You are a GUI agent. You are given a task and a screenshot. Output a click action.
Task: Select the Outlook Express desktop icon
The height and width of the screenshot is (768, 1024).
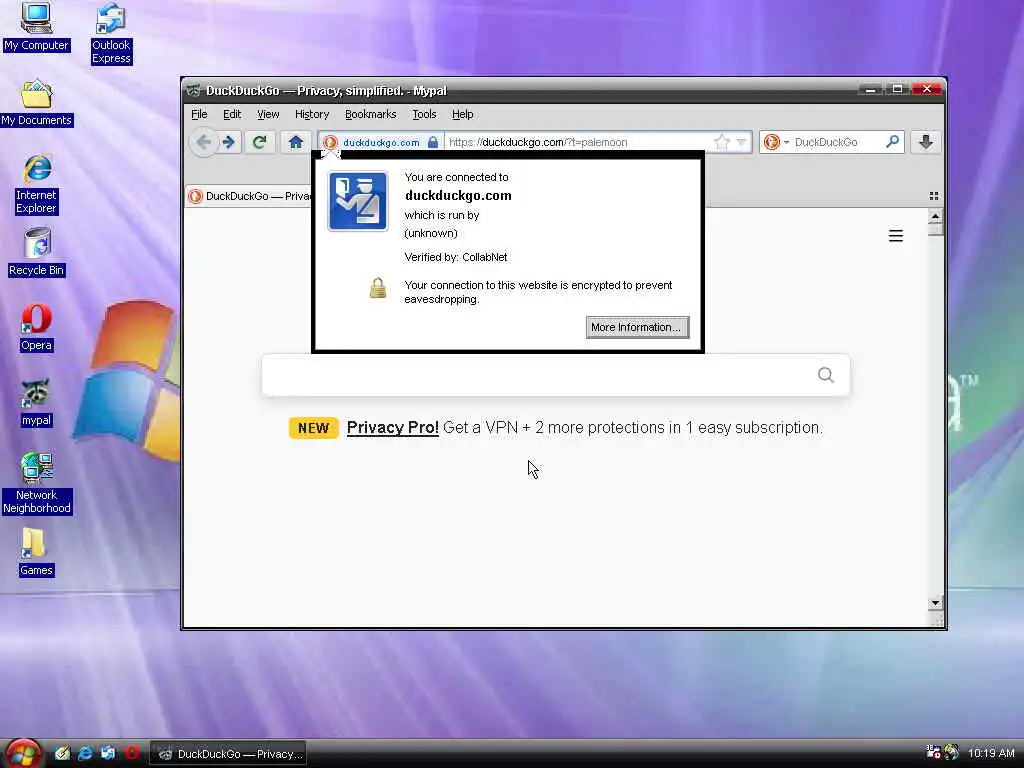click(x=111, y=34)
